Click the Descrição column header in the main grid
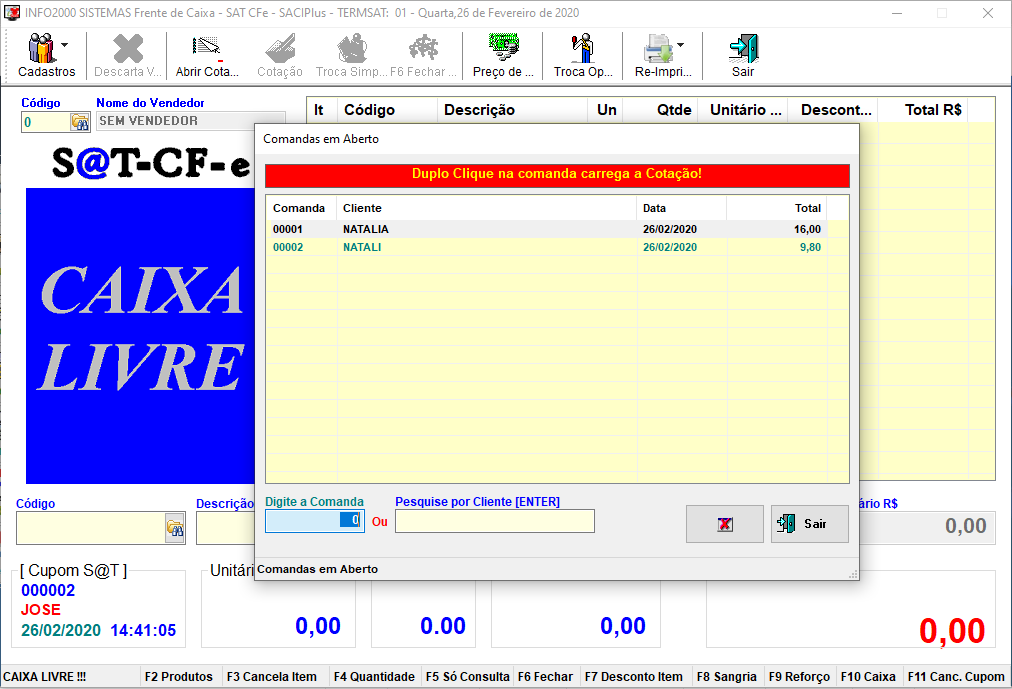The image size is (1012, 689). point(512,110)
